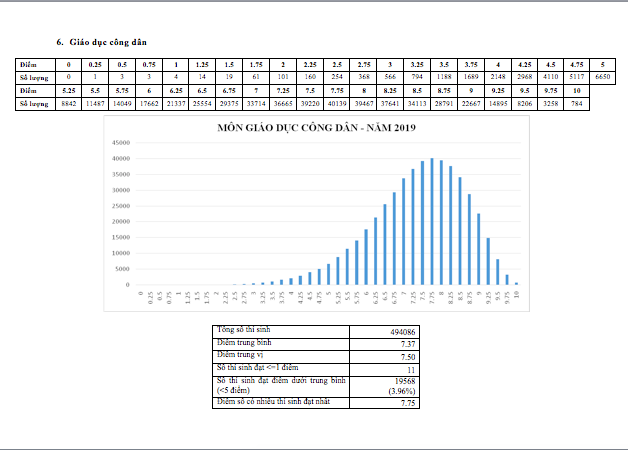Viewport: 628px width, 450px height.
Task: Click the y-axis label 45000
Action: (x=121, y=143)
